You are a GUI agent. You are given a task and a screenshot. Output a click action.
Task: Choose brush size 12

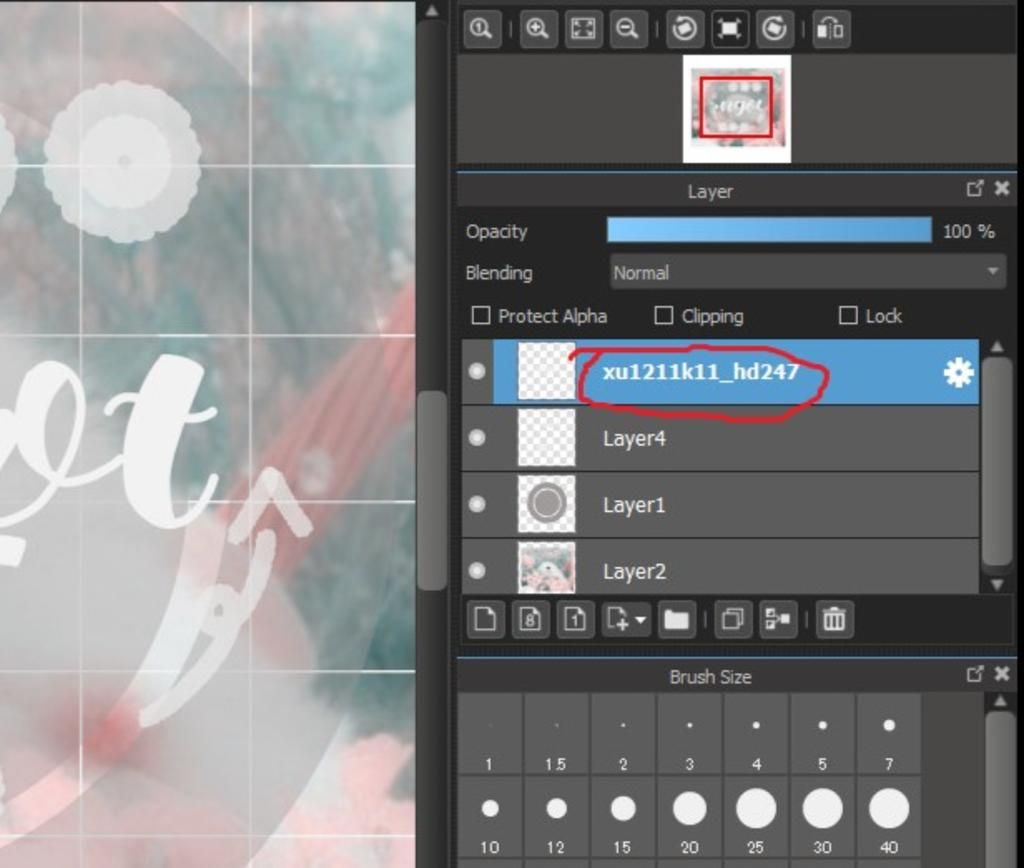click(x=556, y=818)
